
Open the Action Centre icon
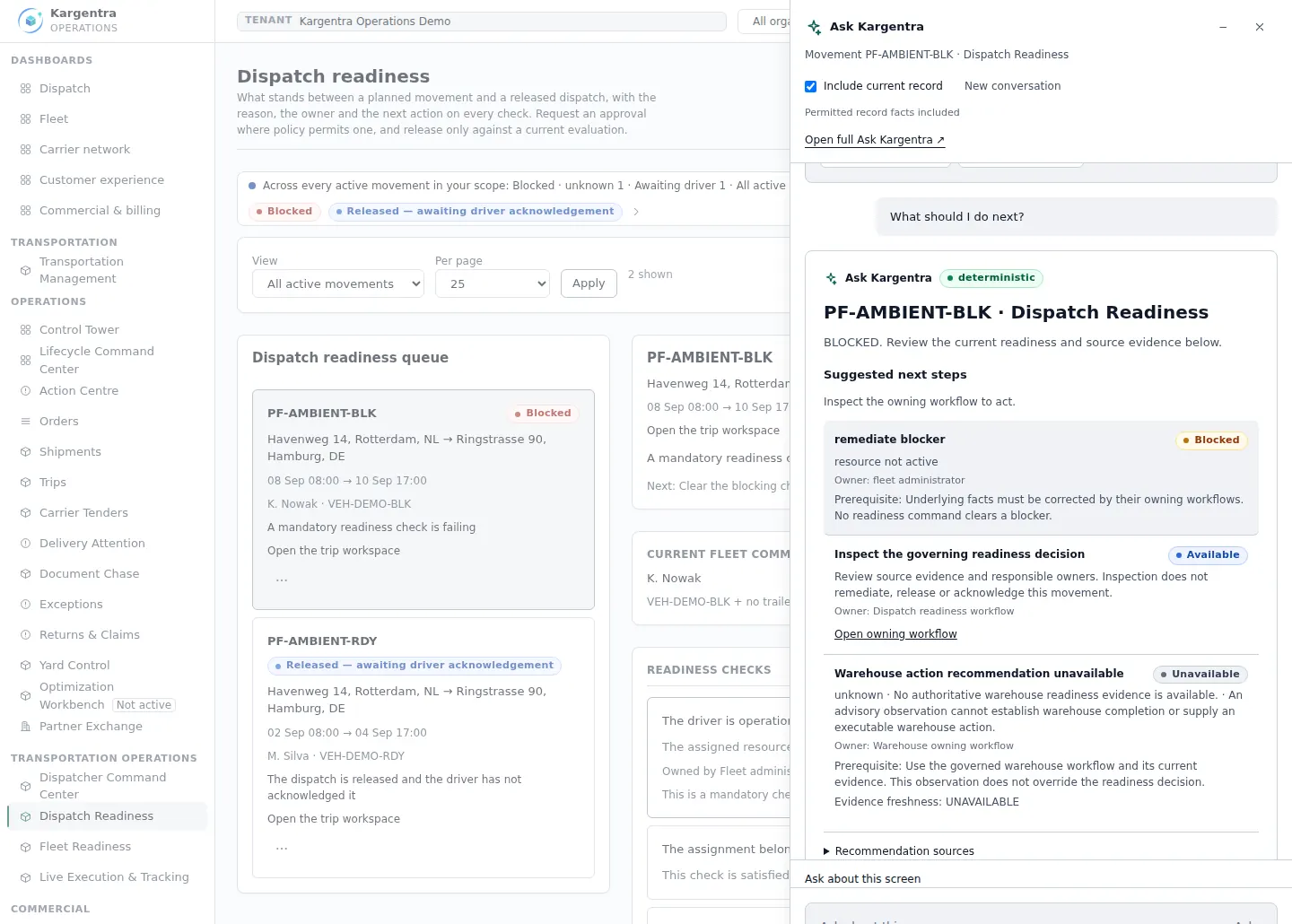click(x=25, y=391)
